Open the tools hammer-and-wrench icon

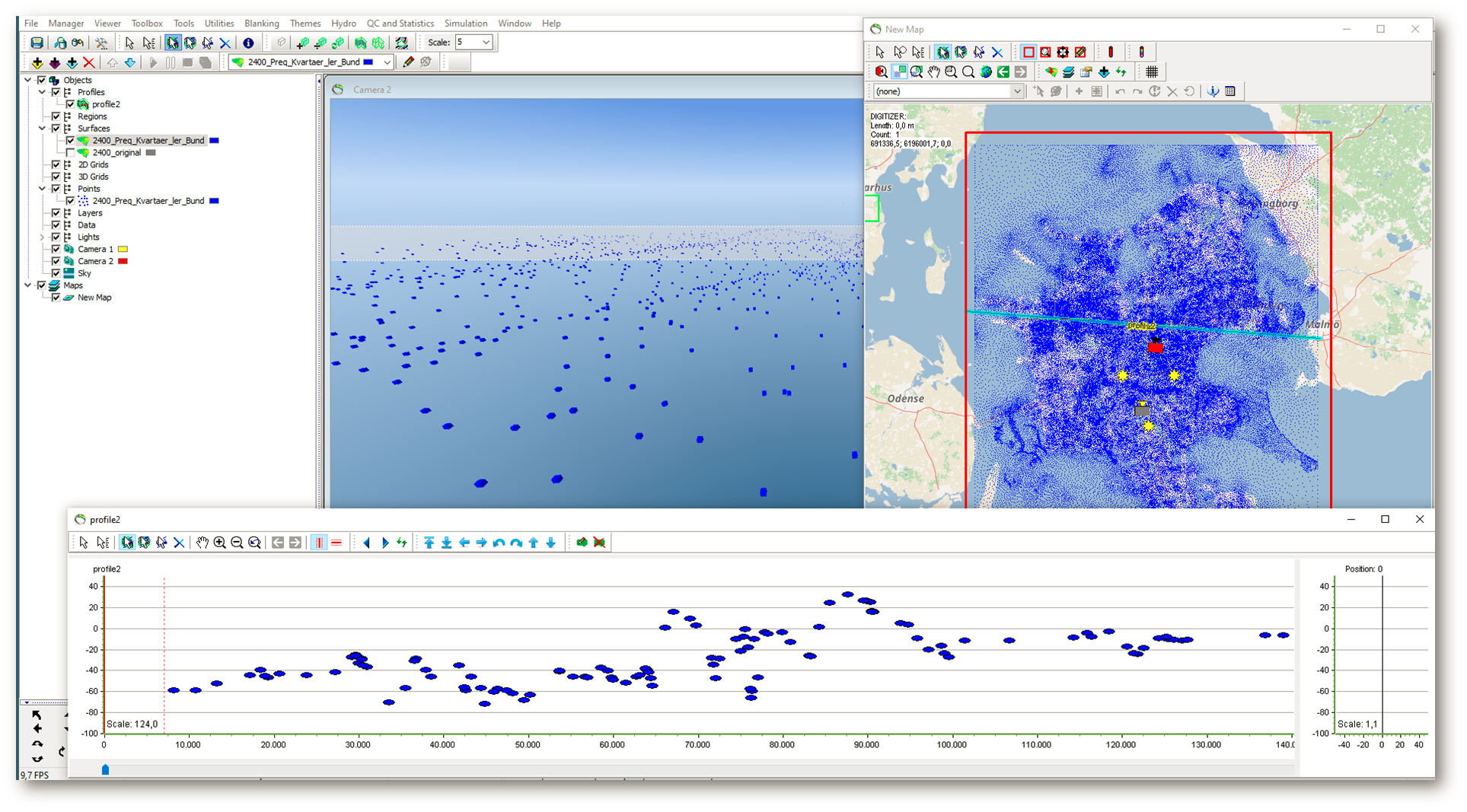pos(101,43)
